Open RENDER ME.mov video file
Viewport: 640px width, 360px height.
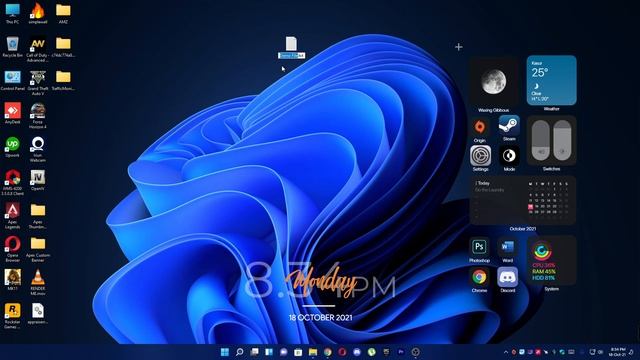click(38, 282)
